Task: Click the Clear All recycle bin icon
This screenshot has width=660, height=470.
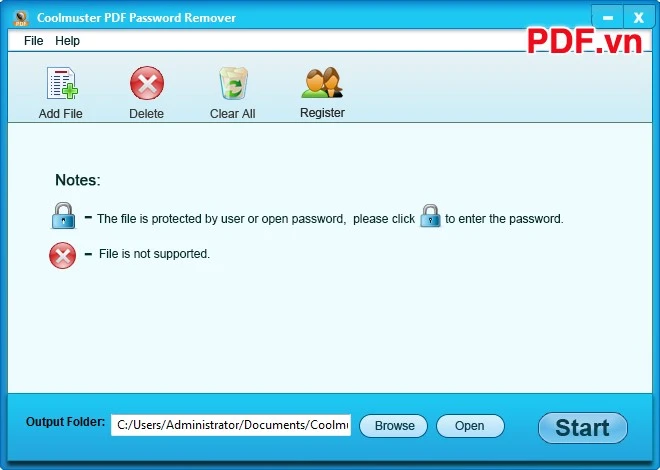Action: [x=233, y=83]
